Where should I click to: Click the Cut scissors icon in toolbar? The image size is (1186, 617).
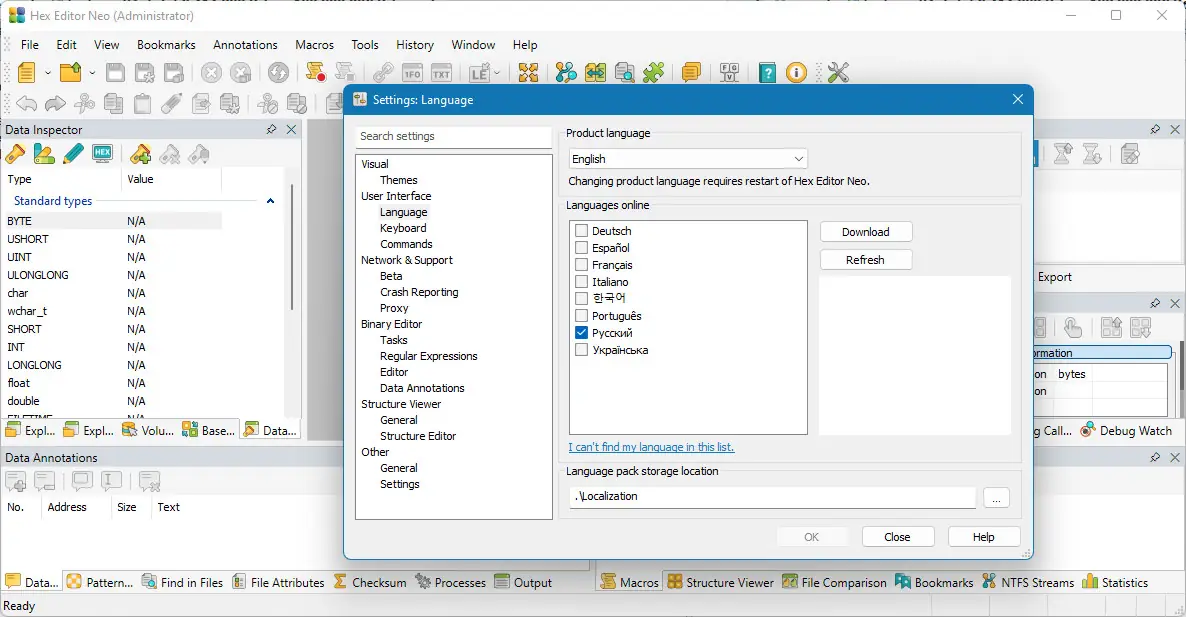pyautogui.click(x=84, y=103)
